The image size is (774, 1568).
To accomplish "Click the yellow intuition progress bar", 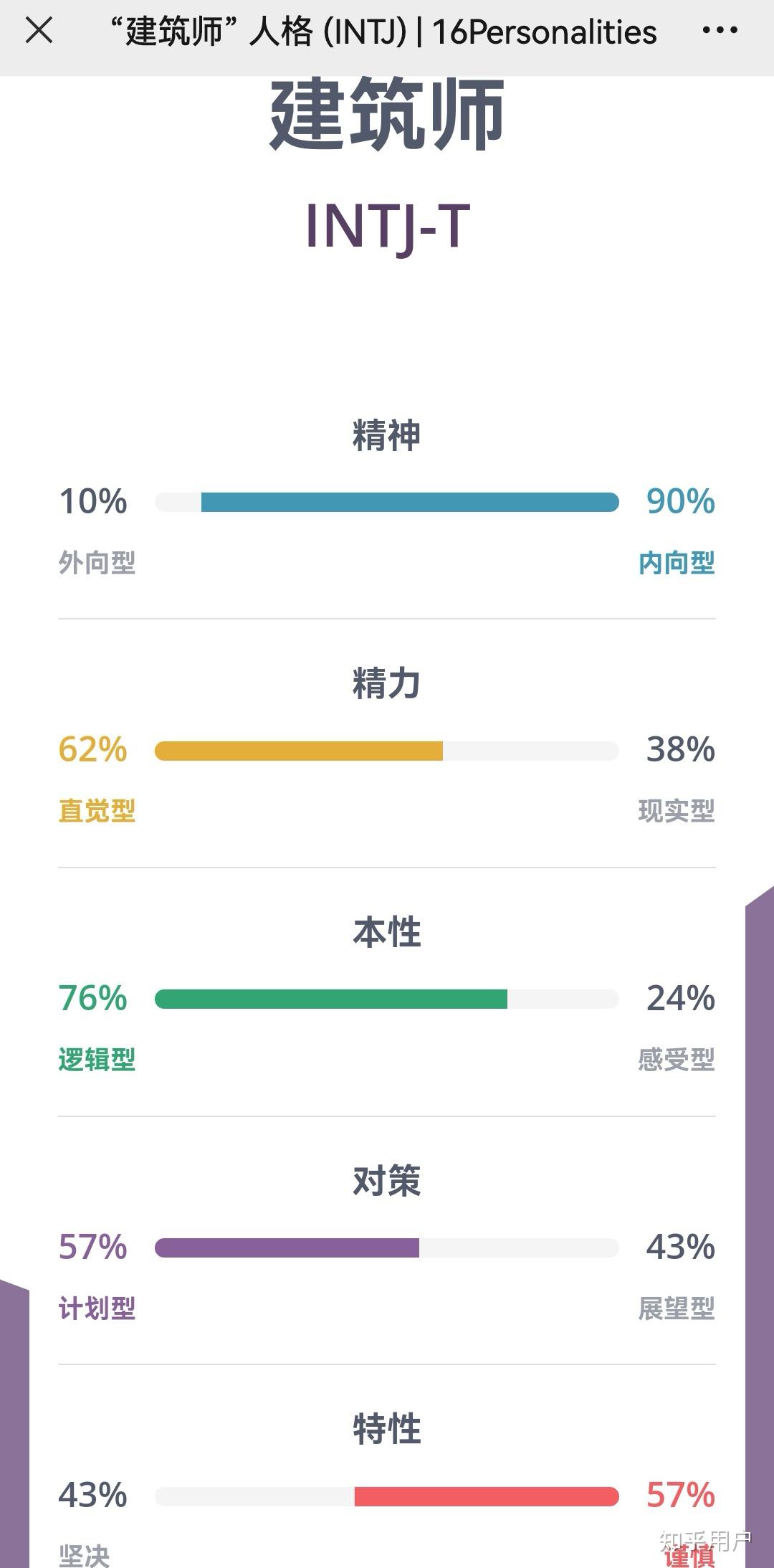I will tap(301, 750).
